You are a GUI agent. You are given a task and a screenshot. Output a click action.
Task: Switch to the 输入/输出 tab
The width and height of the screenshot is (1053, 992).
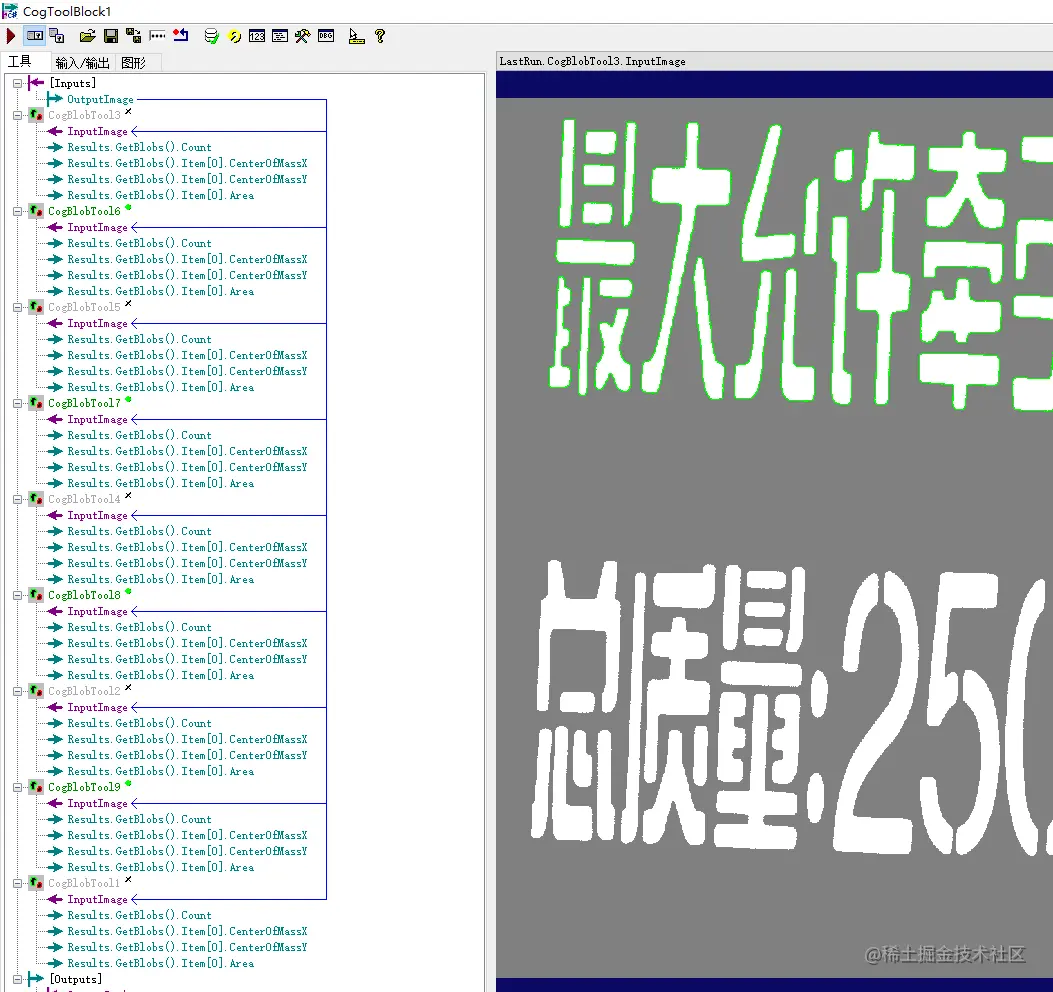pos(82,62)
